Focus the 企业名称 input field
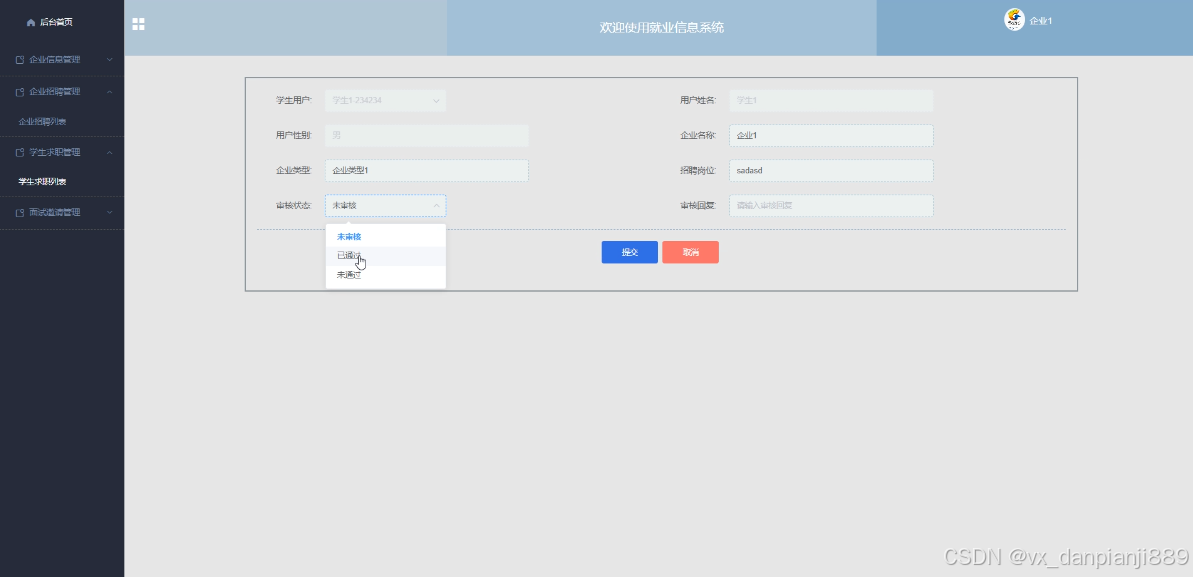 click(x=831, y=135)
